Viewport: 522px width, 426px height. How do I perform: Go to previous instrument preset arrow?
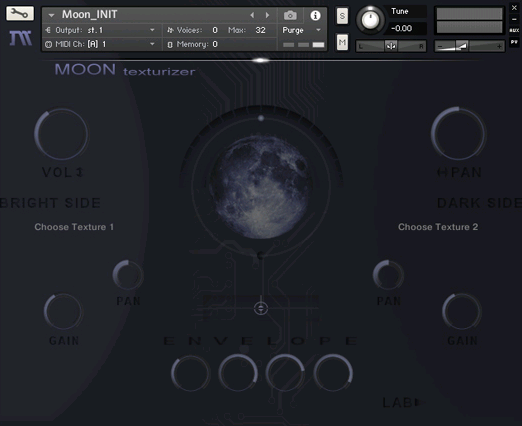tap(252, 15)
